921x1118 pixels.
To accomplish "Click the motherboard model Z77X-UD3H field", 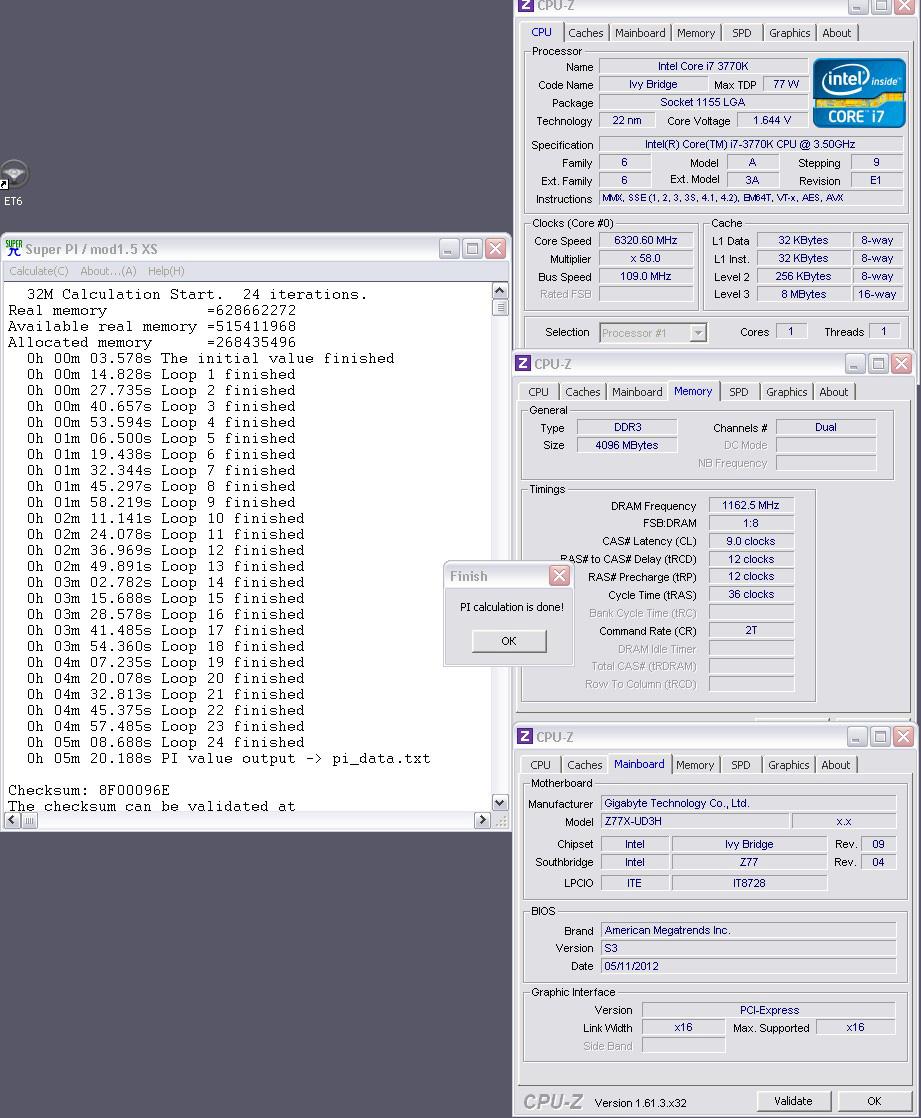I will point(695,821).
